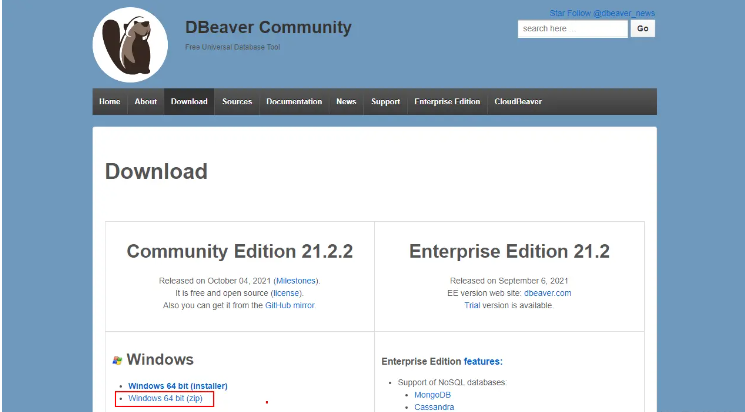This screenshot has height=412, width=745.
Task: Click the Go search button
Action: tap(643, 29)
